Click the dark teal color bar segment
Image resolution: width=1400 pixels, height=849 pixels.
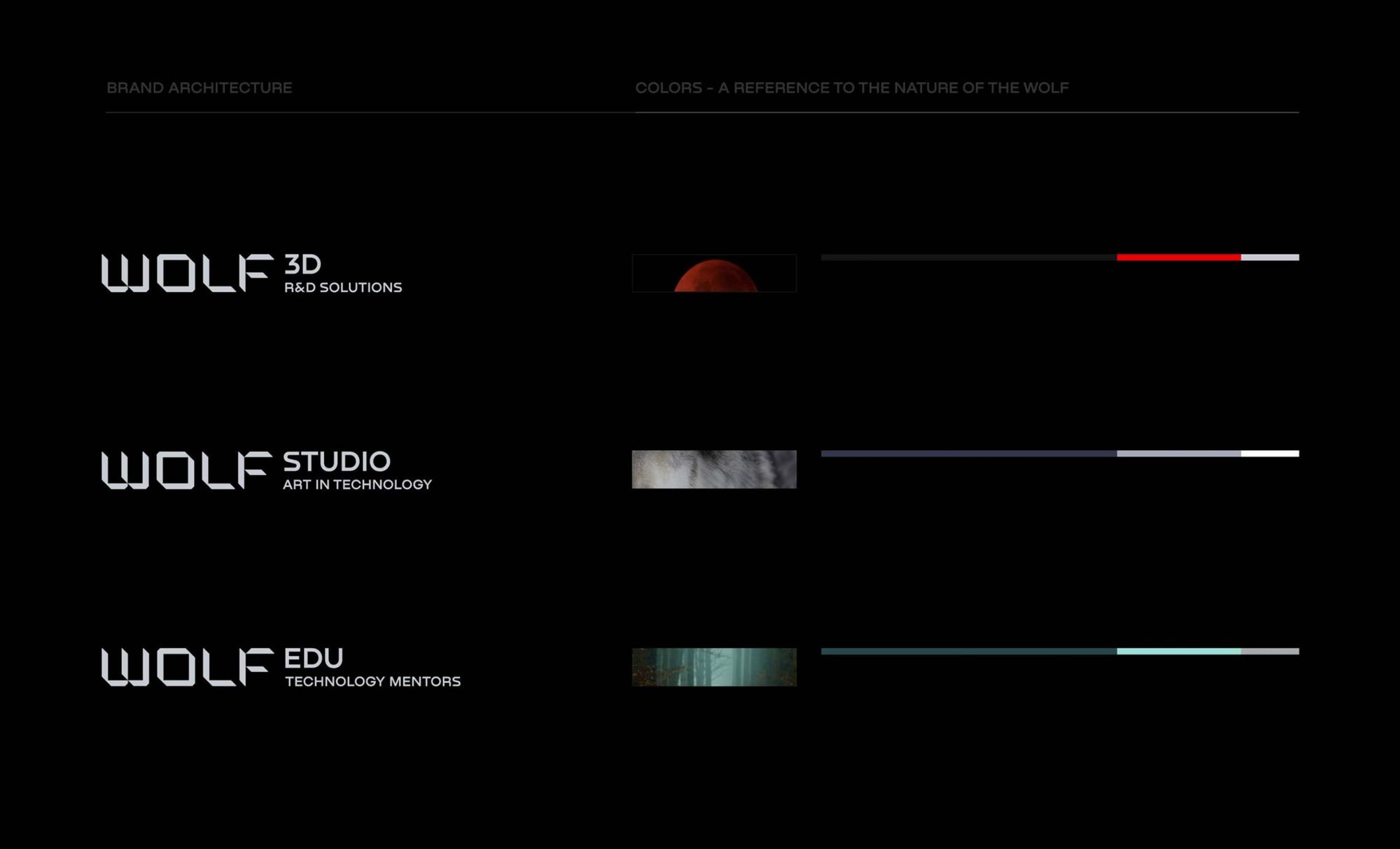coord(969,652)
